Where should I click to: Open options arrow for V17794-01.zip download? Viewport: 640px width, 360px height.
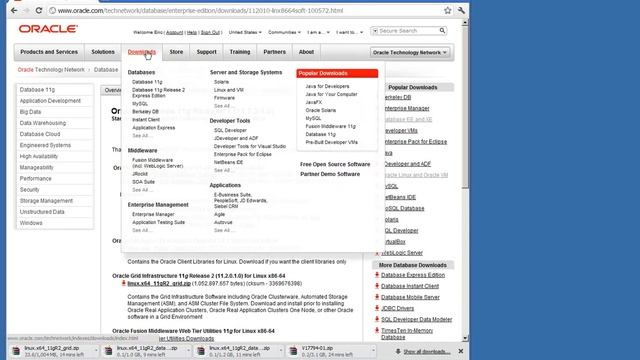(x=373, y=350)
